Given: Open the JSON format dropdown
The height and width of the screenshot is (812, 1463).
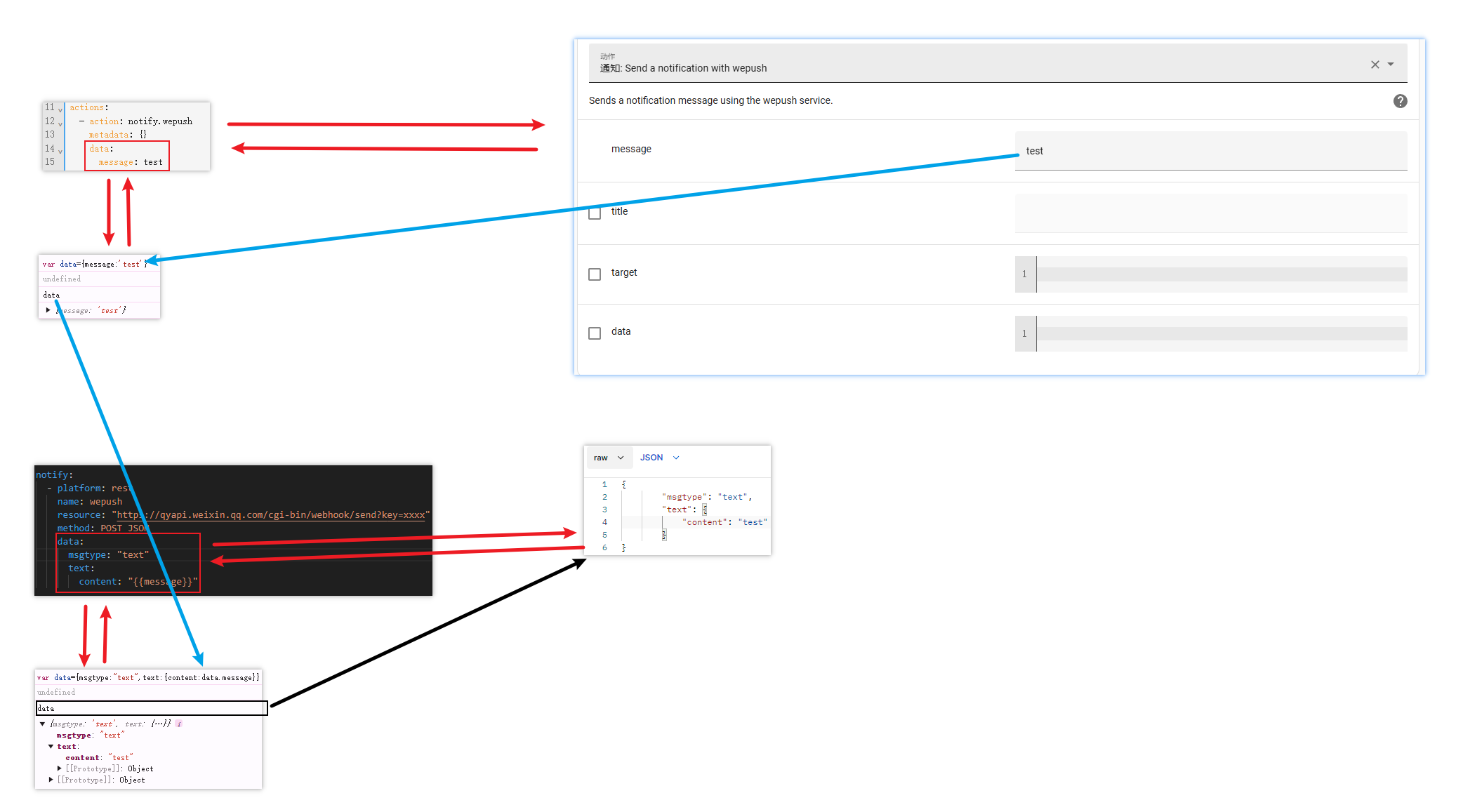Looking at the screenshot, I should (x=659, y=458).
